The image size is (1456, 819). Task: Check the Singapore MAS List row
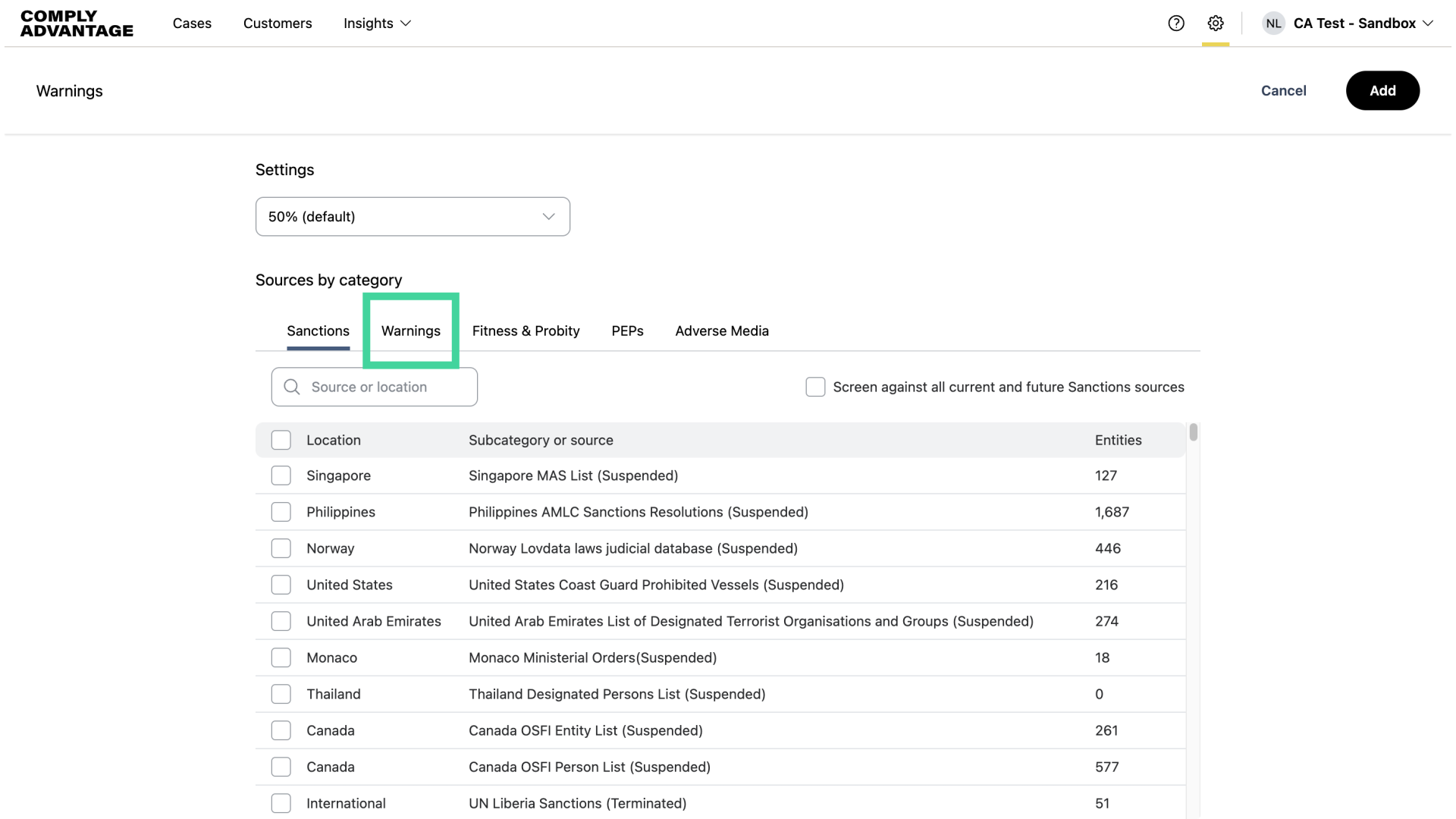pyautogui.click(x=281, y=475)
